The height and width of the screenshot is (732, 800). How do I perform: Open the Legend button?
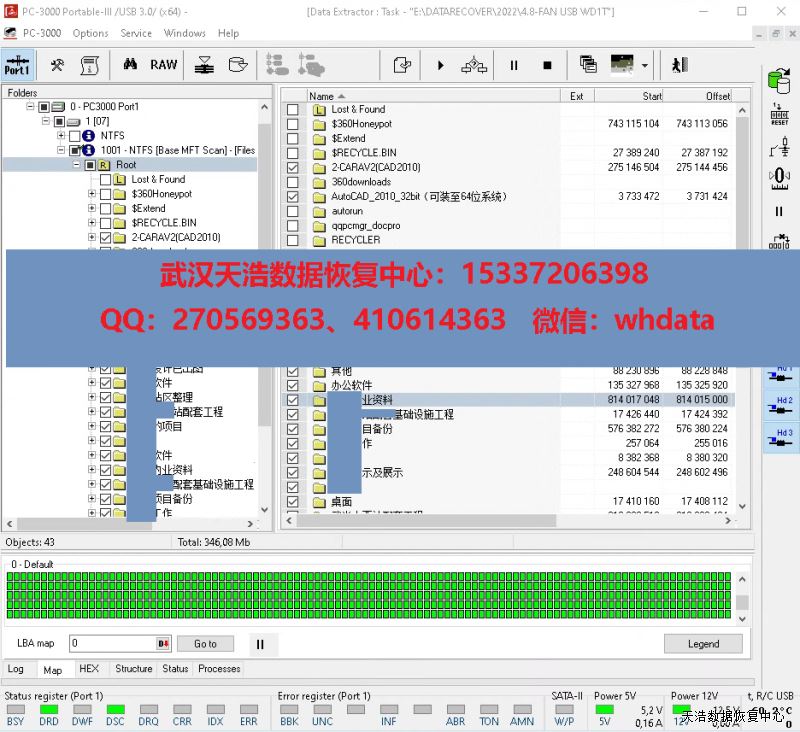tap(703, 644)
